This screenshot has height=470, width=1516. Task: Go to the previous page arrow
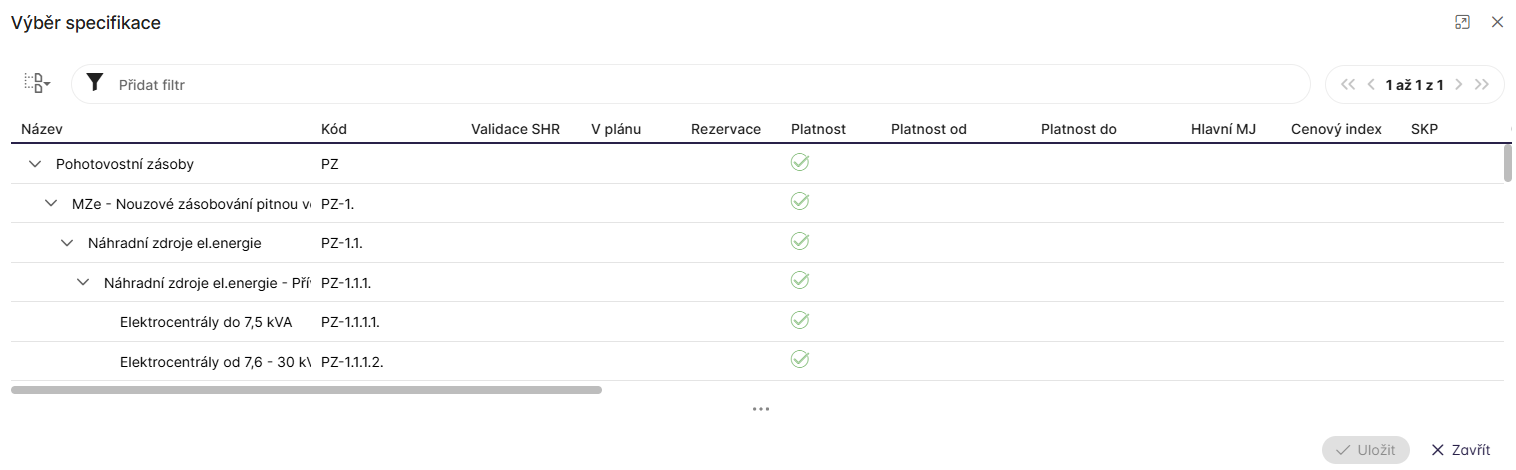click(1371, 85)
